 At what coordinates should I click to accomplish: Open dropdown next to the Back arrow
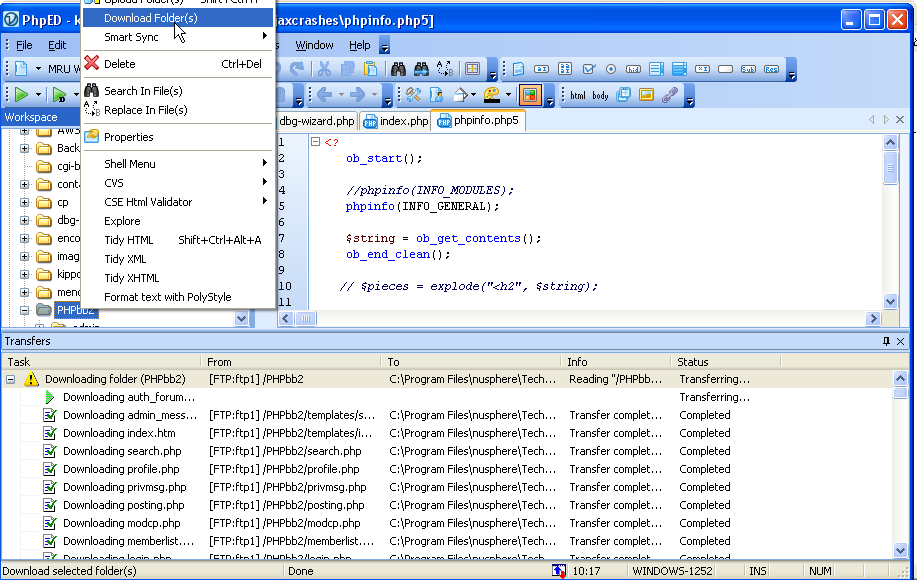(341, 95)
